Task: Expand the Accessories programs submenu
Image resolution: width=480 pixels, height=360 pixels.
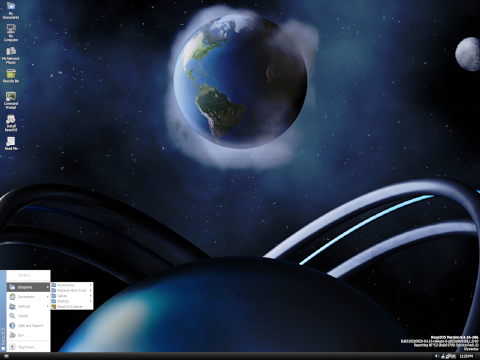Action: (x=72, y=285)
